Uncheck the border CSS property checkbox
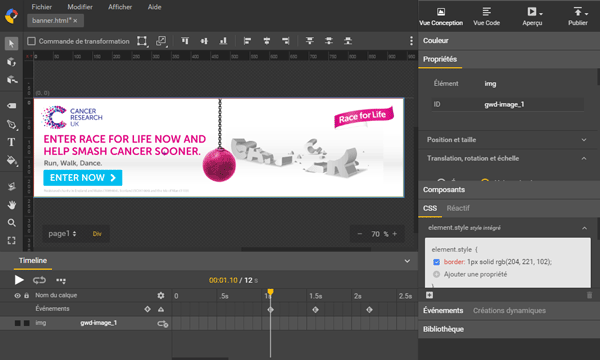The width and height of the screenshot is (600, 360). [436, 262]
